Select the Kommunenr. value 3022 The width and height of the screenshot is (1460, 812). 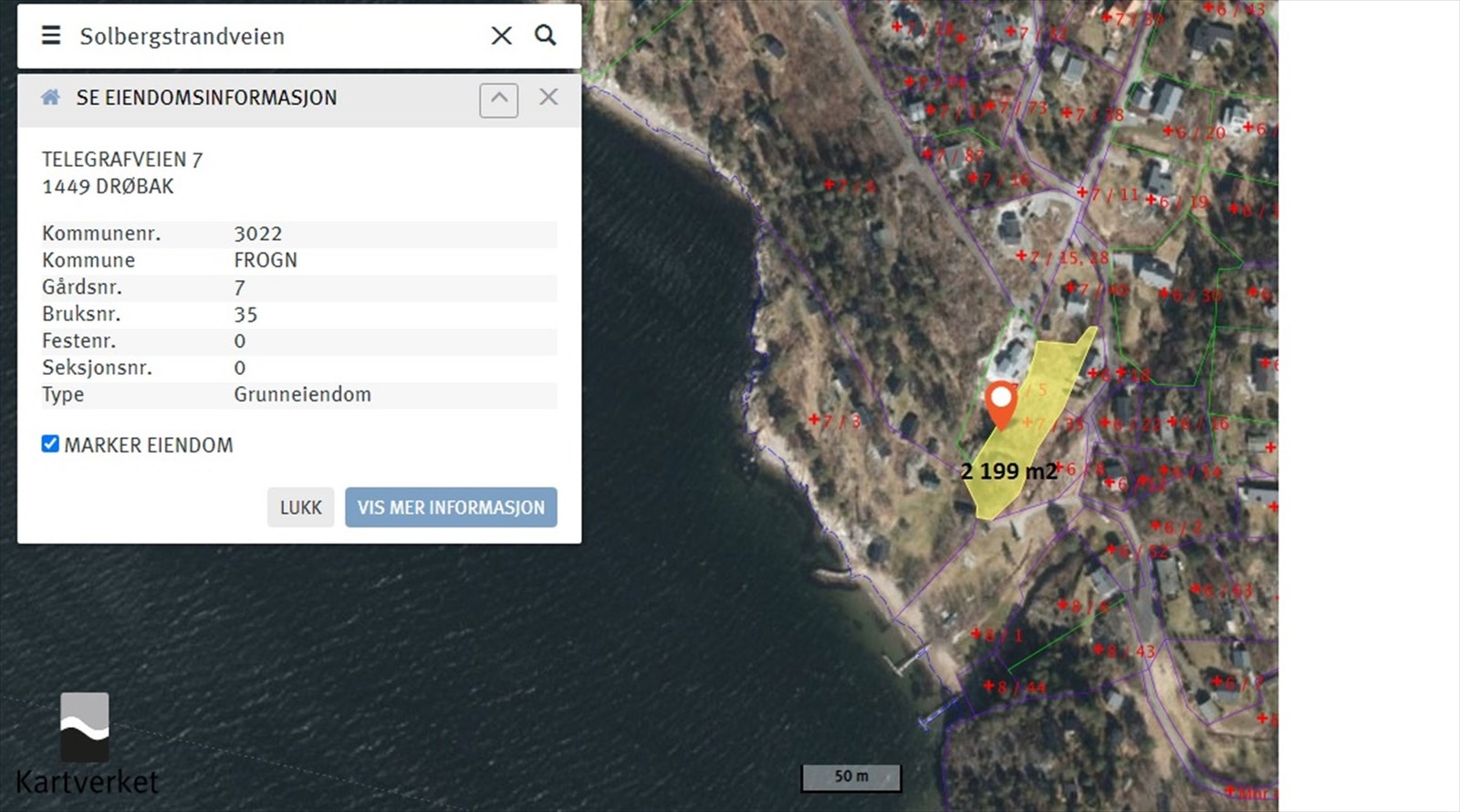tap(258, 234)
